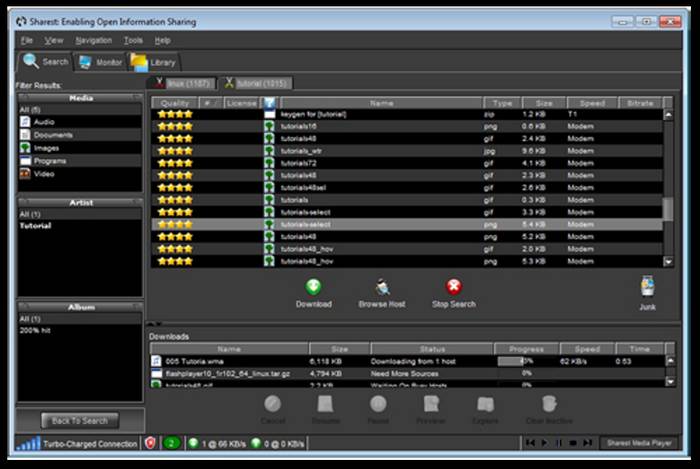Sort downloads by the Progress column header
Screen dimensions: 700x469
pyautogui.click(x=526, y=349)
